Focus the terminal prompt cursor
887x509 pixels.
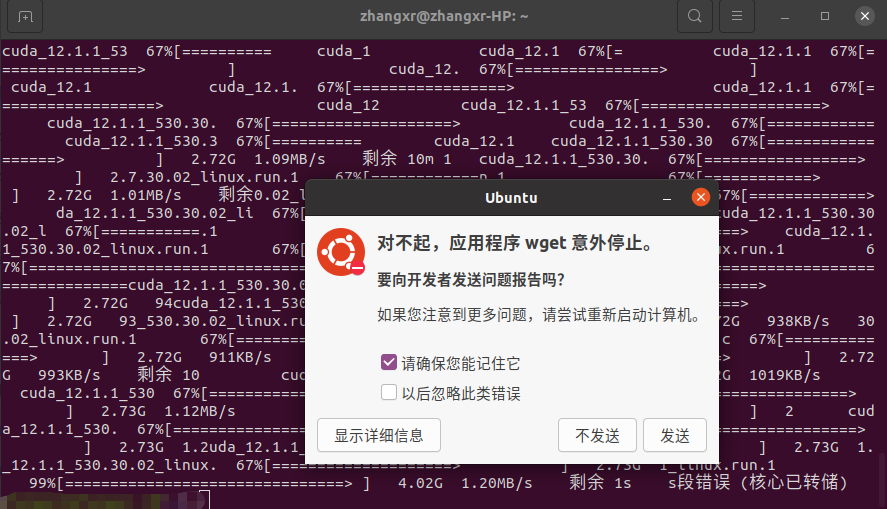tap(206, 500)
